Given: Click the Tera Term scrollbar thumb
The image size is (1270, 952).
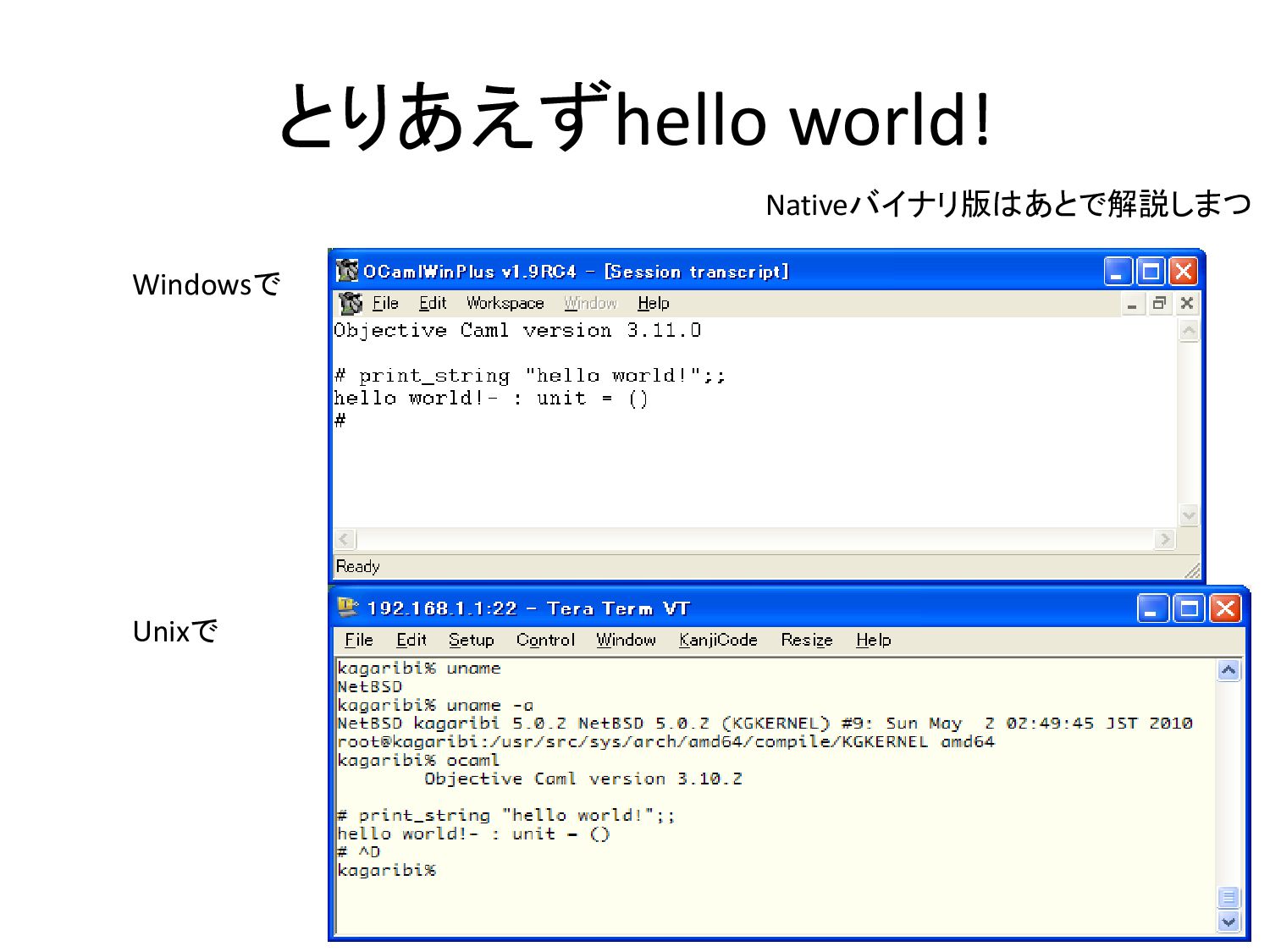Looking at the screenshot, I should (1229, 897).
